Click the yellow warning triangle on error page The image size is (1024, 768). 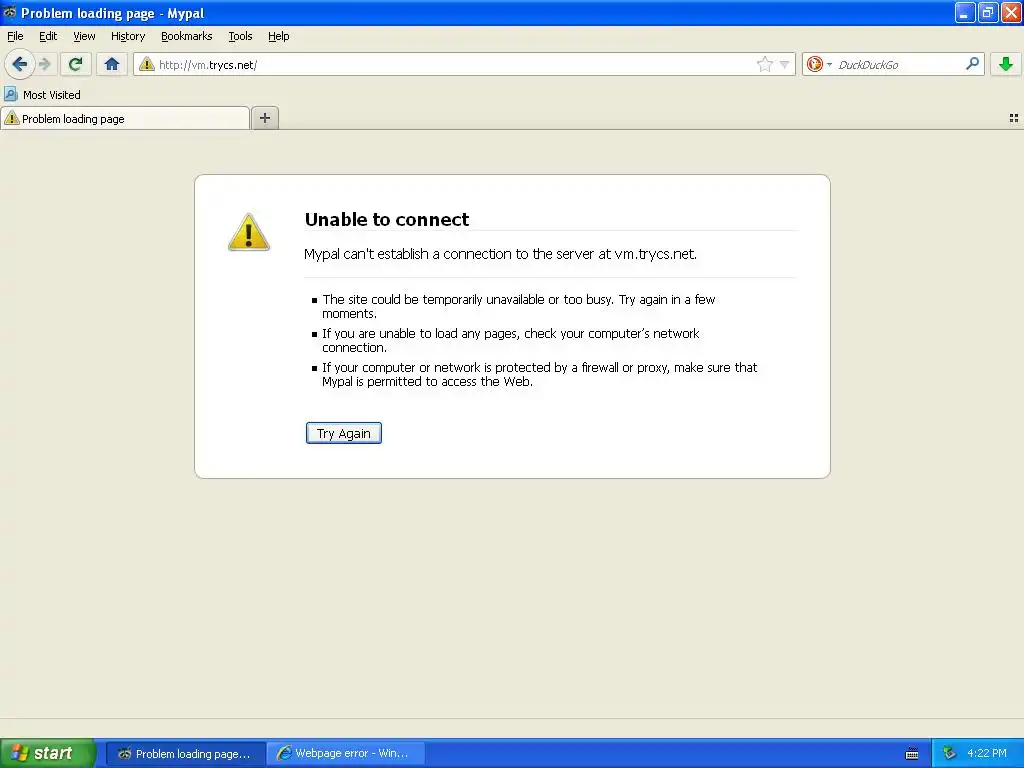pyautogui.click(x=248, y=232)
